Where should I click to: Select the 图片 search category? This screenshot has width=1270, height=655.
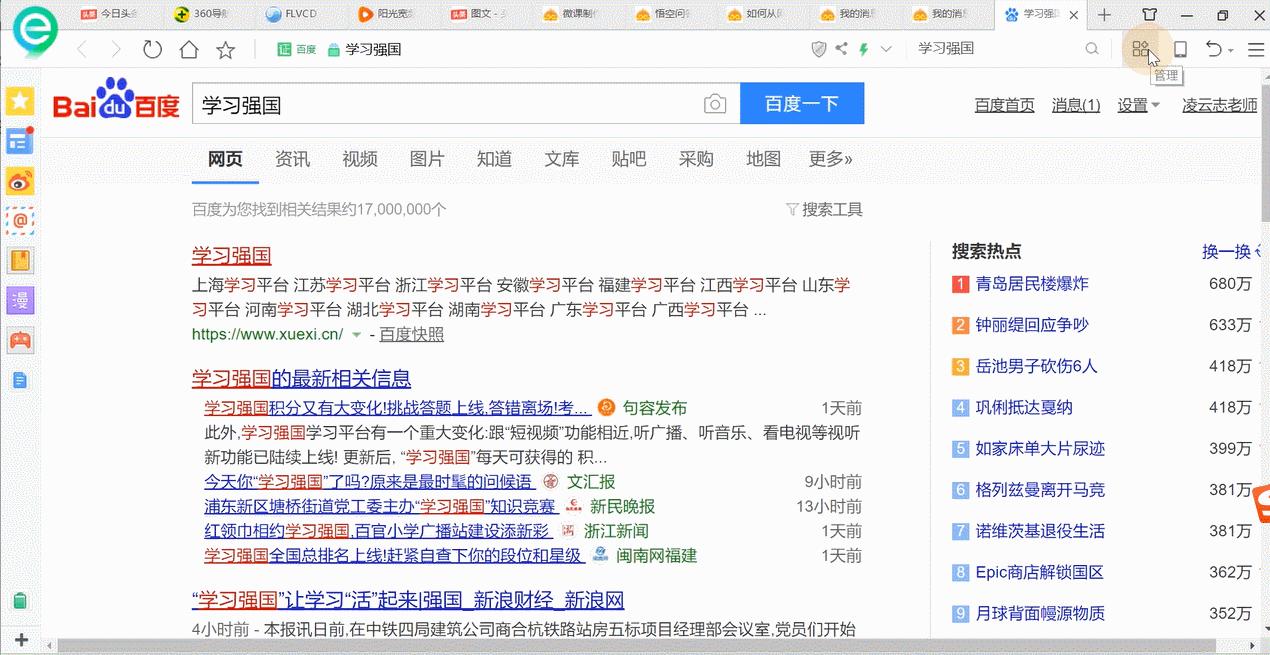click(x=427, y=159)
